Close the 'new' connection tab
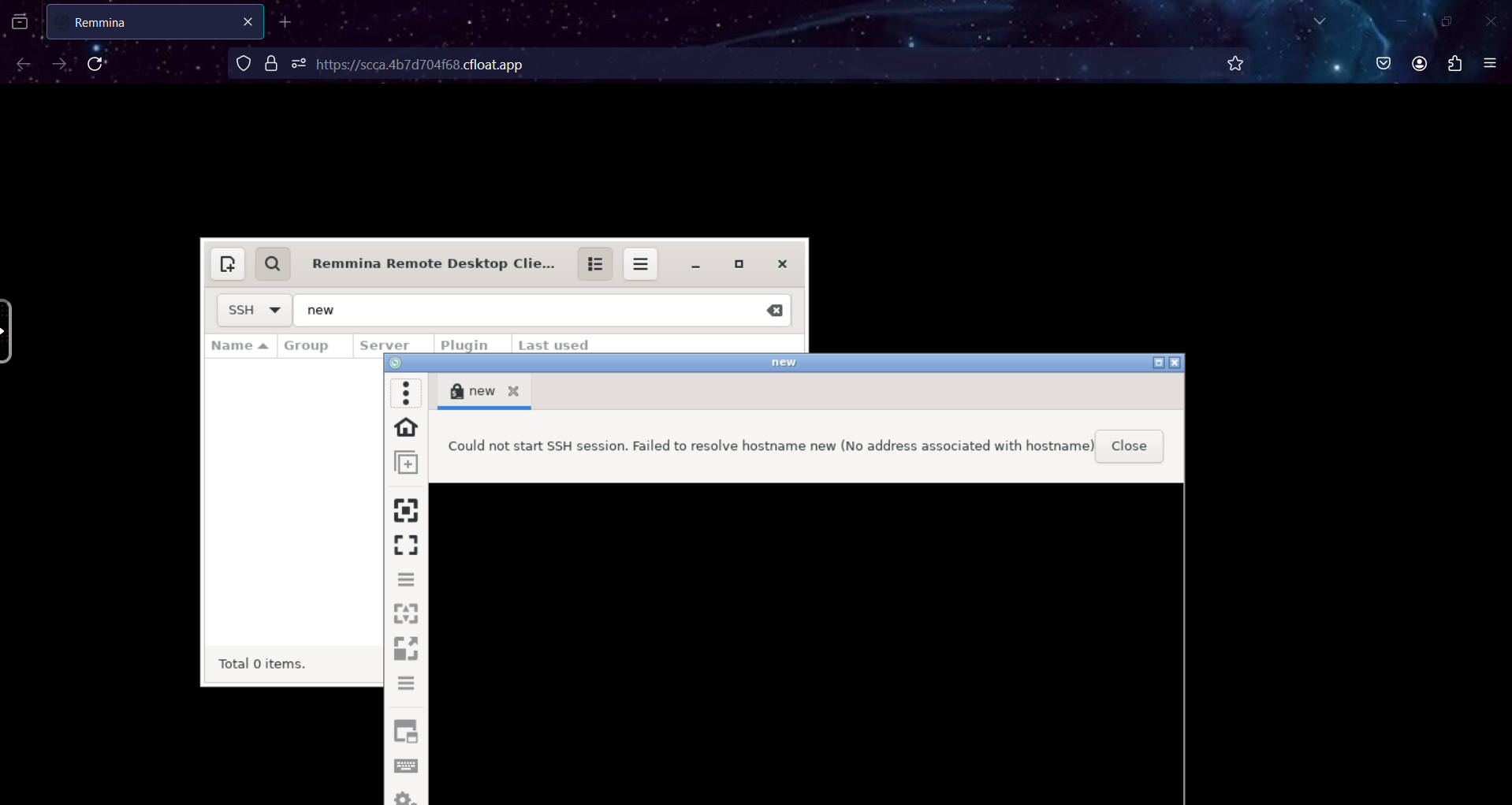 [513, 391]
